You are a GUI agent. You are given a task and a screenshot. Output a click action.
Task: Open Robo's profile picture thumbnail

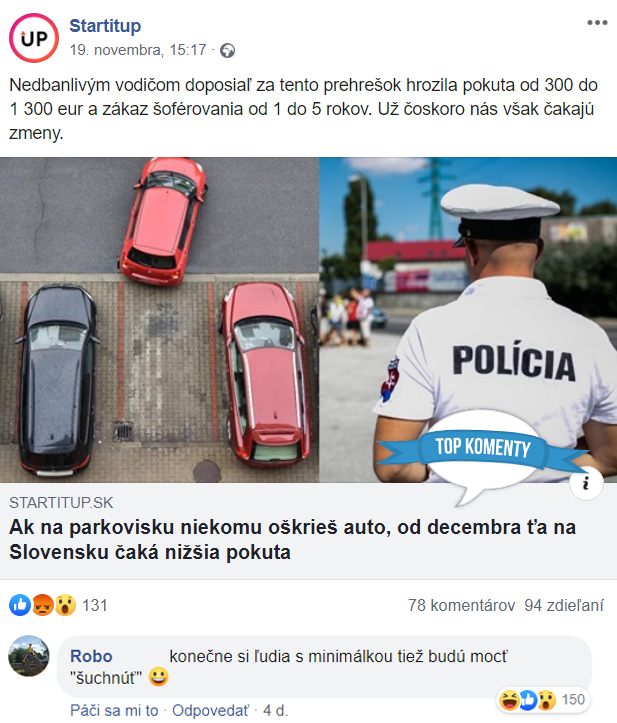(29, 656)
